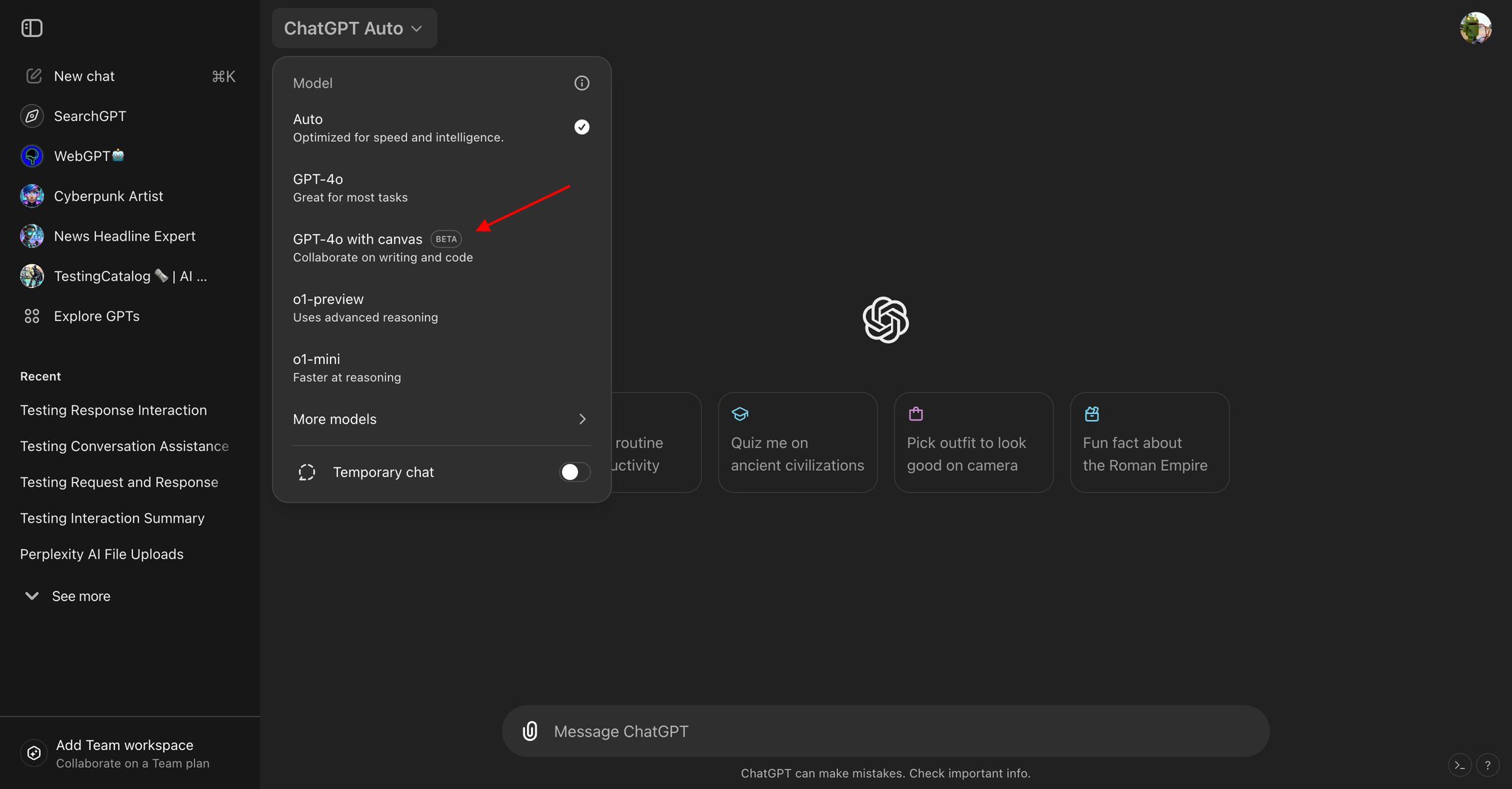Open the WebGPT avatar icon

click(x=32, y=156)
